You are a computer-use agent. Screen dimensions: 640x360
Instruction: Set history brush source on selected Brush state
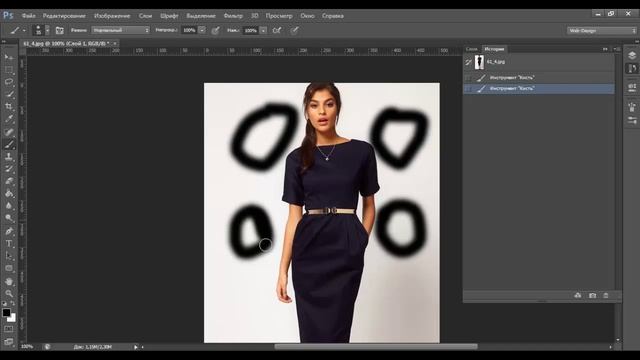(x=468, y=89)
